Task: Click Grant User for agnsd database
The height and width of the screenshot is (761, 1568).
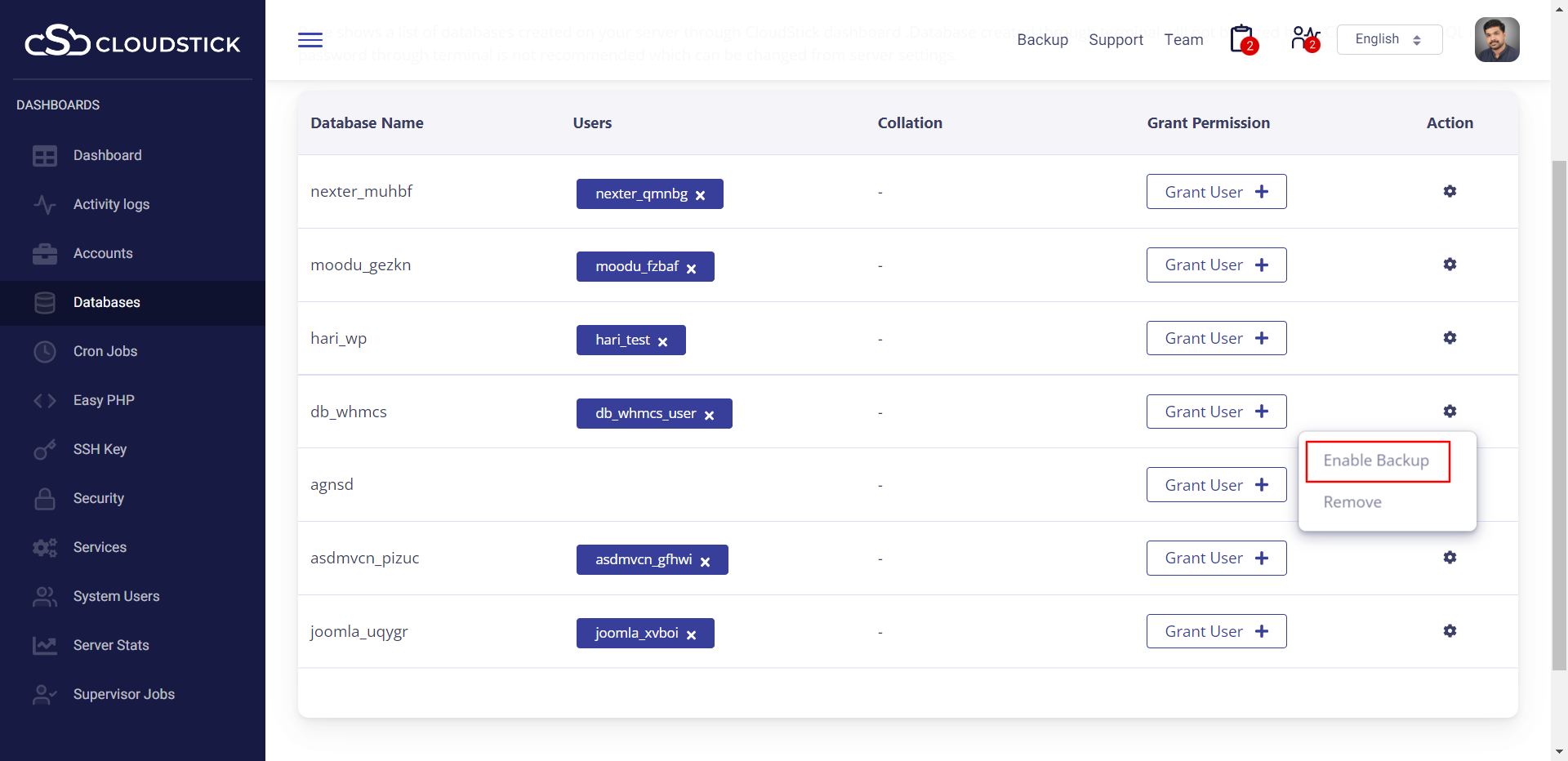Action: 1216,485
